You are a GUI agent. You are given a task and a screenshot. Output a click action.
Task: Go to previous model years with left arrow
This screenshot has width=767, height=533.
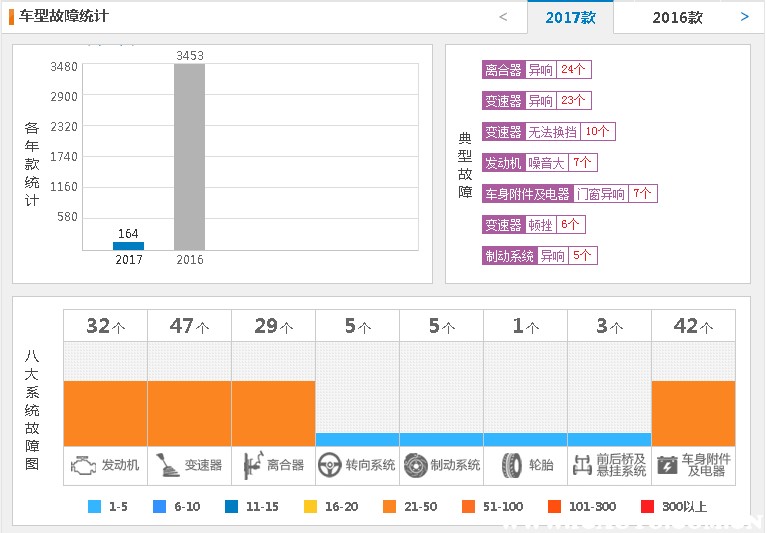click(503, 17)
